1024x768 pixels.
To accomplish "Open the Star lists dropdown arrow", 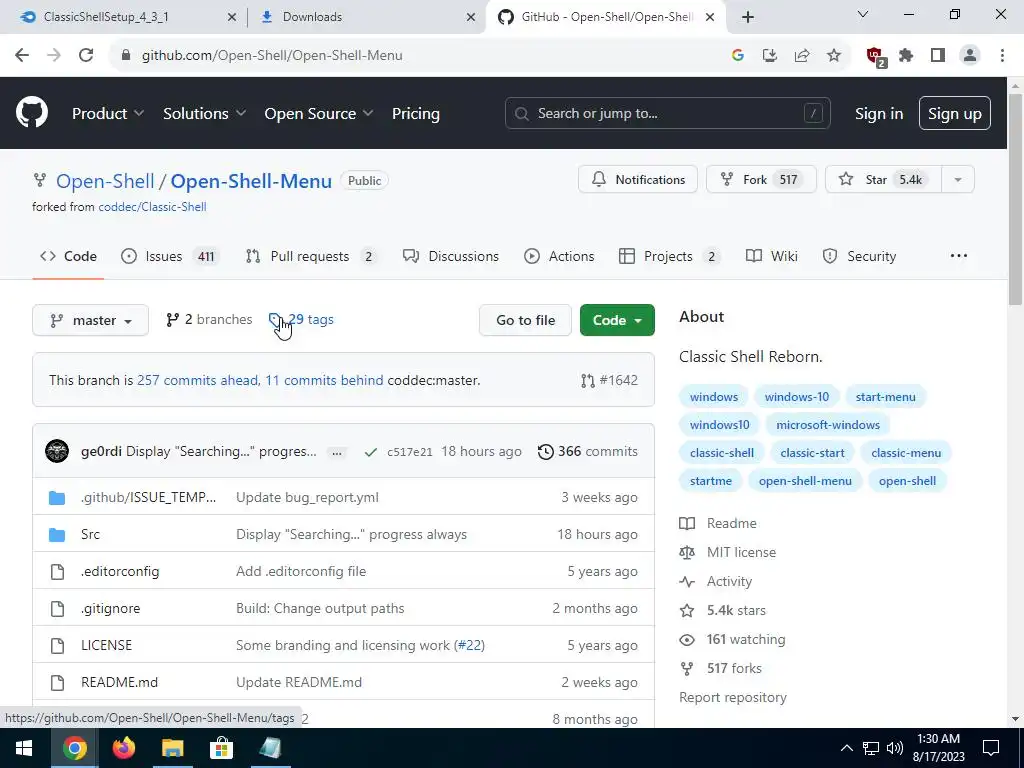I will (x=958, y=180).
